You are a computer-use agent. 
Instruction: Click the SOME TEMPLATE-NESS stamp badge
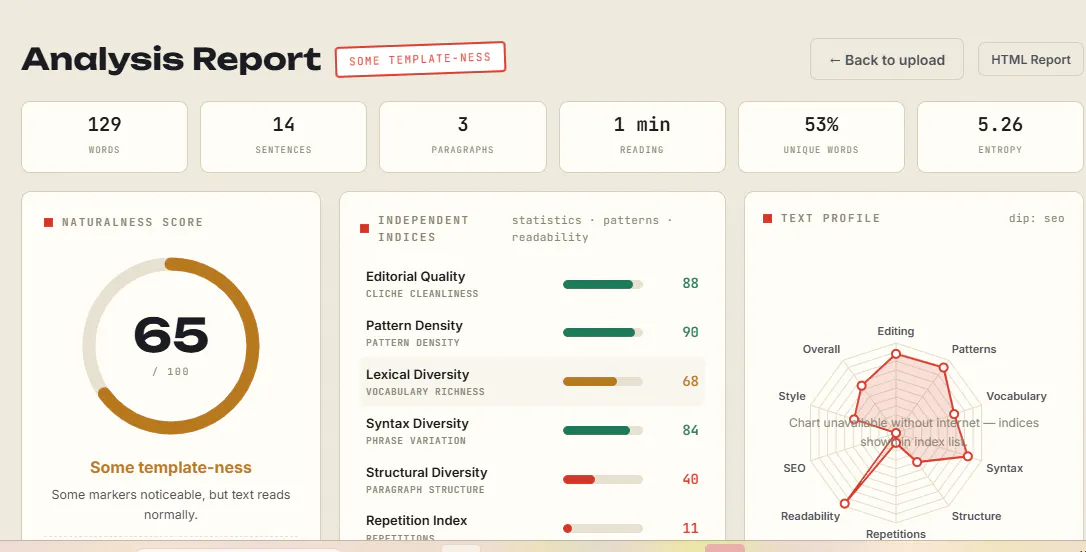pos(420,60)
